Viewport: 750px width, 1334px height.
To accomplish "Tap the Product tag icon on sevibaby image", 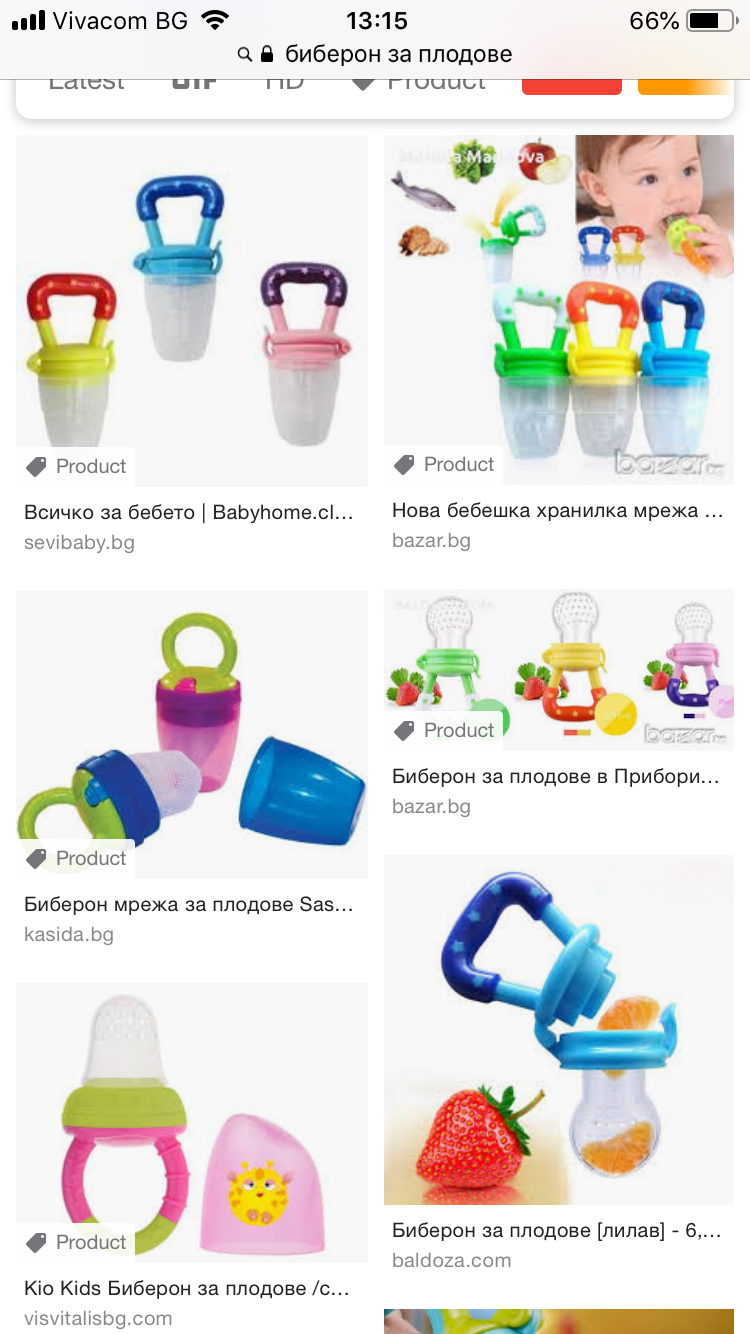I will tap(37, 466).
